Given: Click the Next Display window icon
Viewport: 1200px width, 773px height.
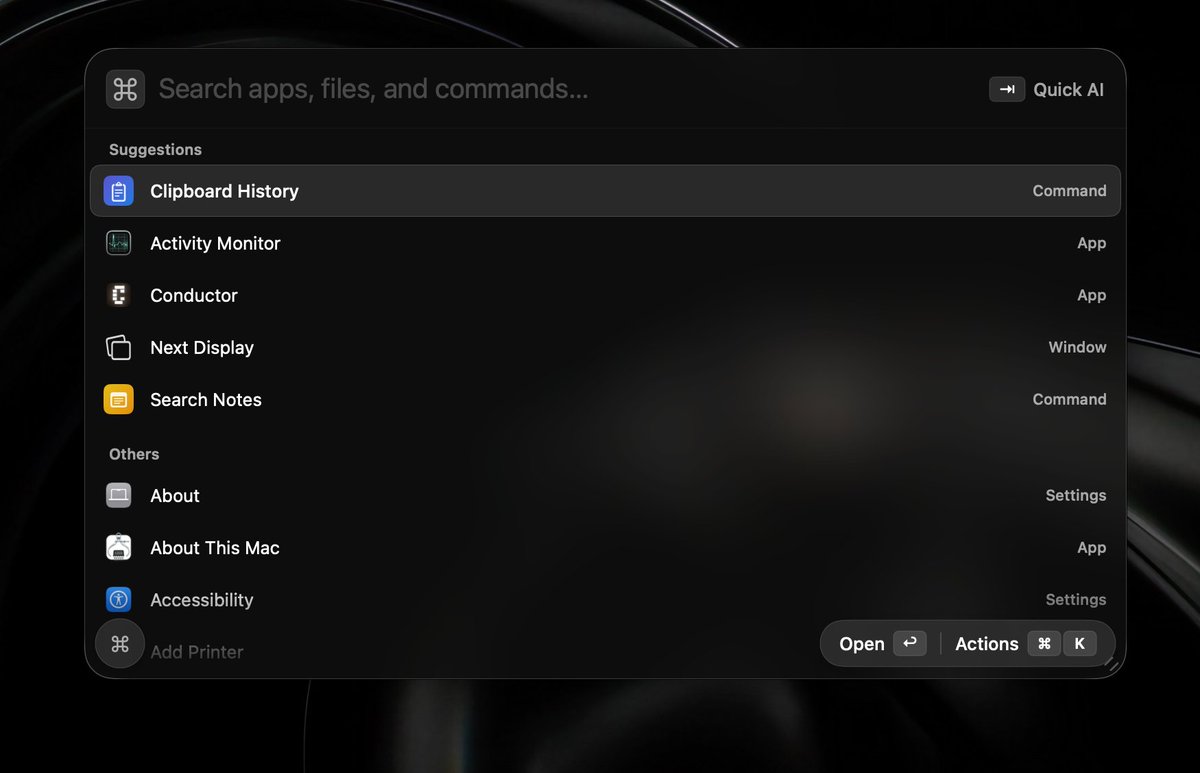Looking at the screenshot, I should [x=119, y=347].
